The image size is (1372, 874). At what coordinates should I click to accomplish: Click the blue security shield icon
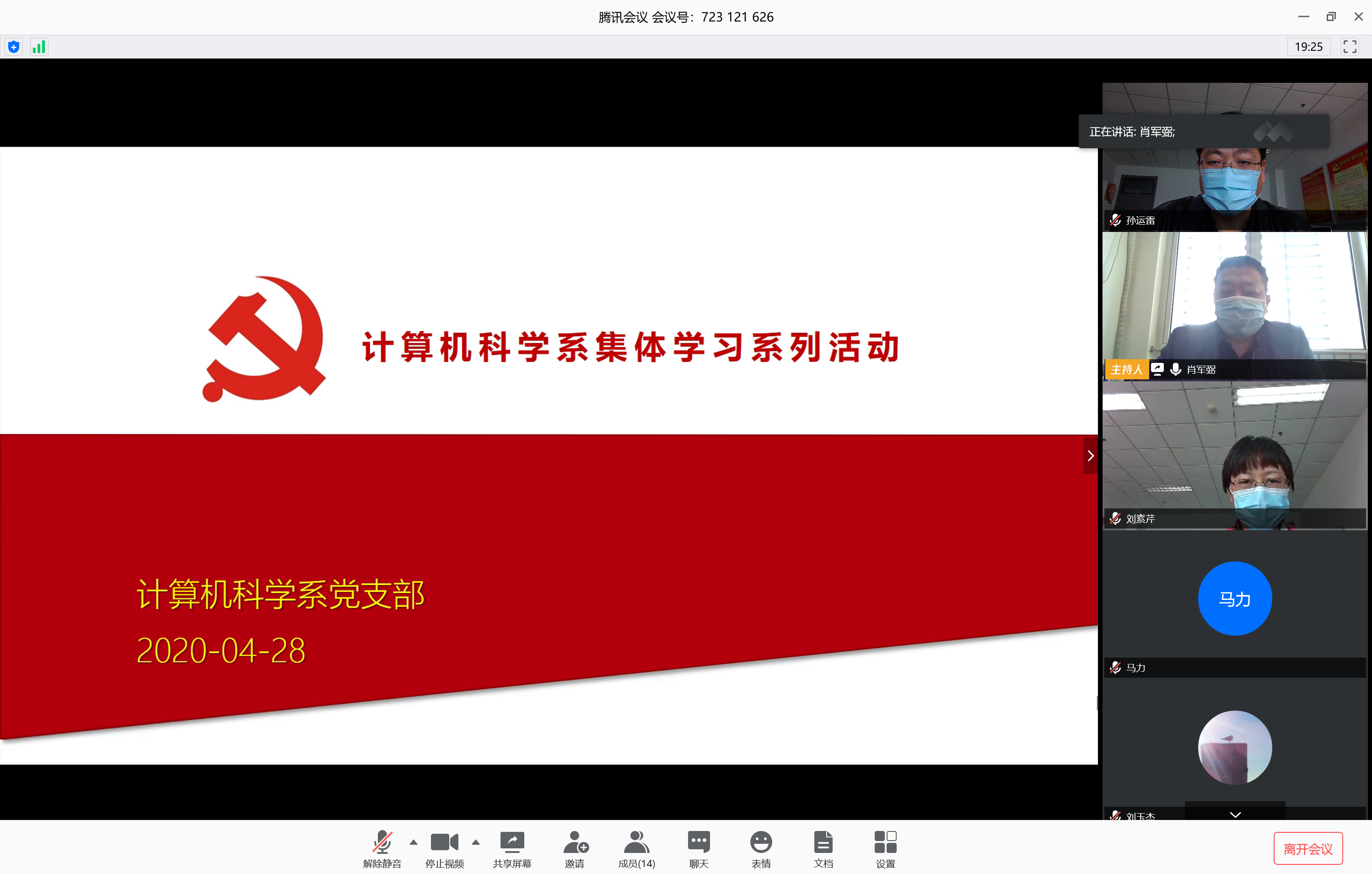click(14, 47)
